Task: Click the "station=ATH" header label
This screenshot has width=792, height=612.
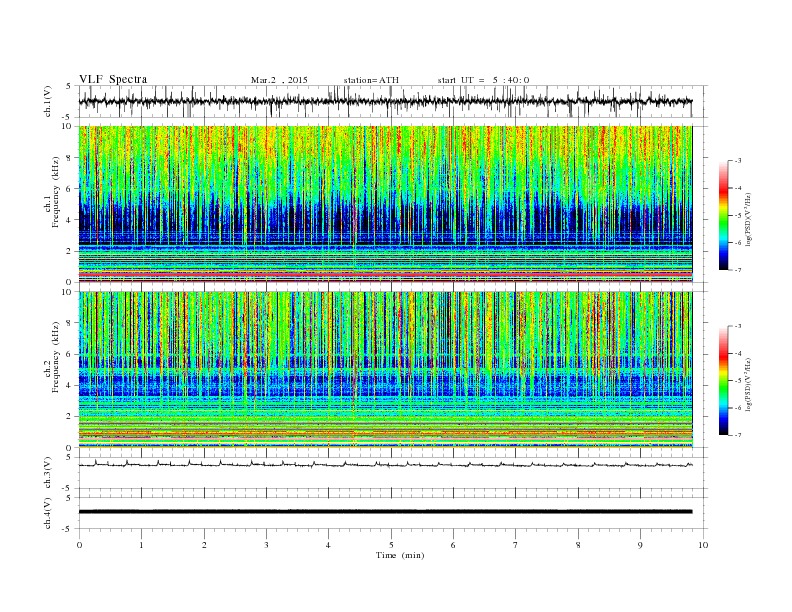Action: pos(371,80)
